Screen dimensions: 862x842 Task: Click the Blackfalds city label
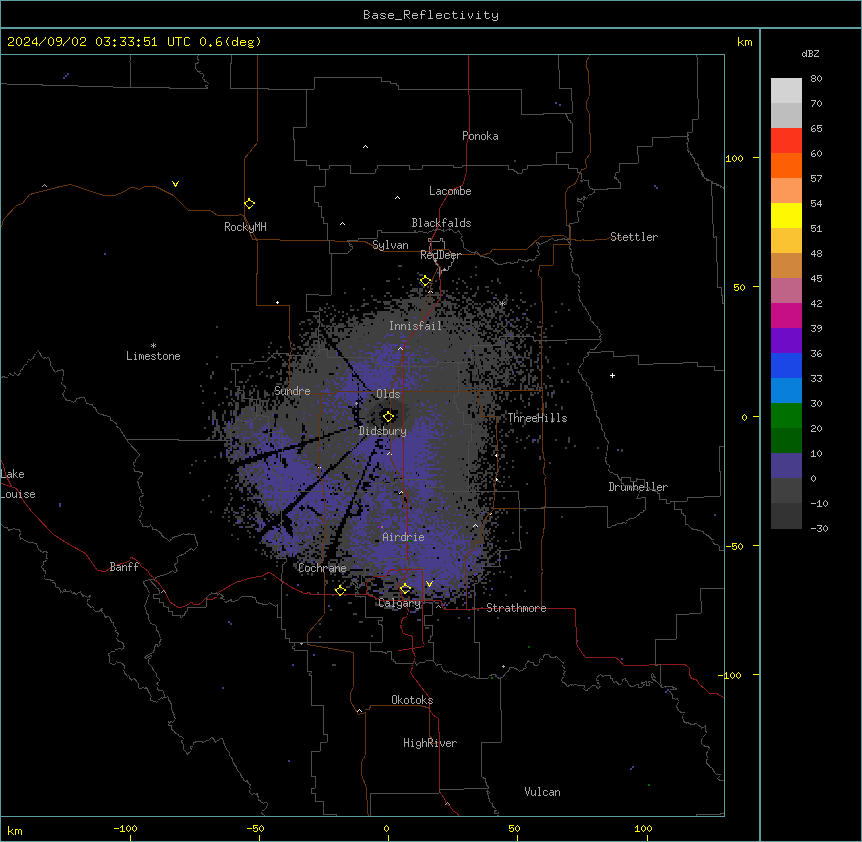tap(441, 223)
